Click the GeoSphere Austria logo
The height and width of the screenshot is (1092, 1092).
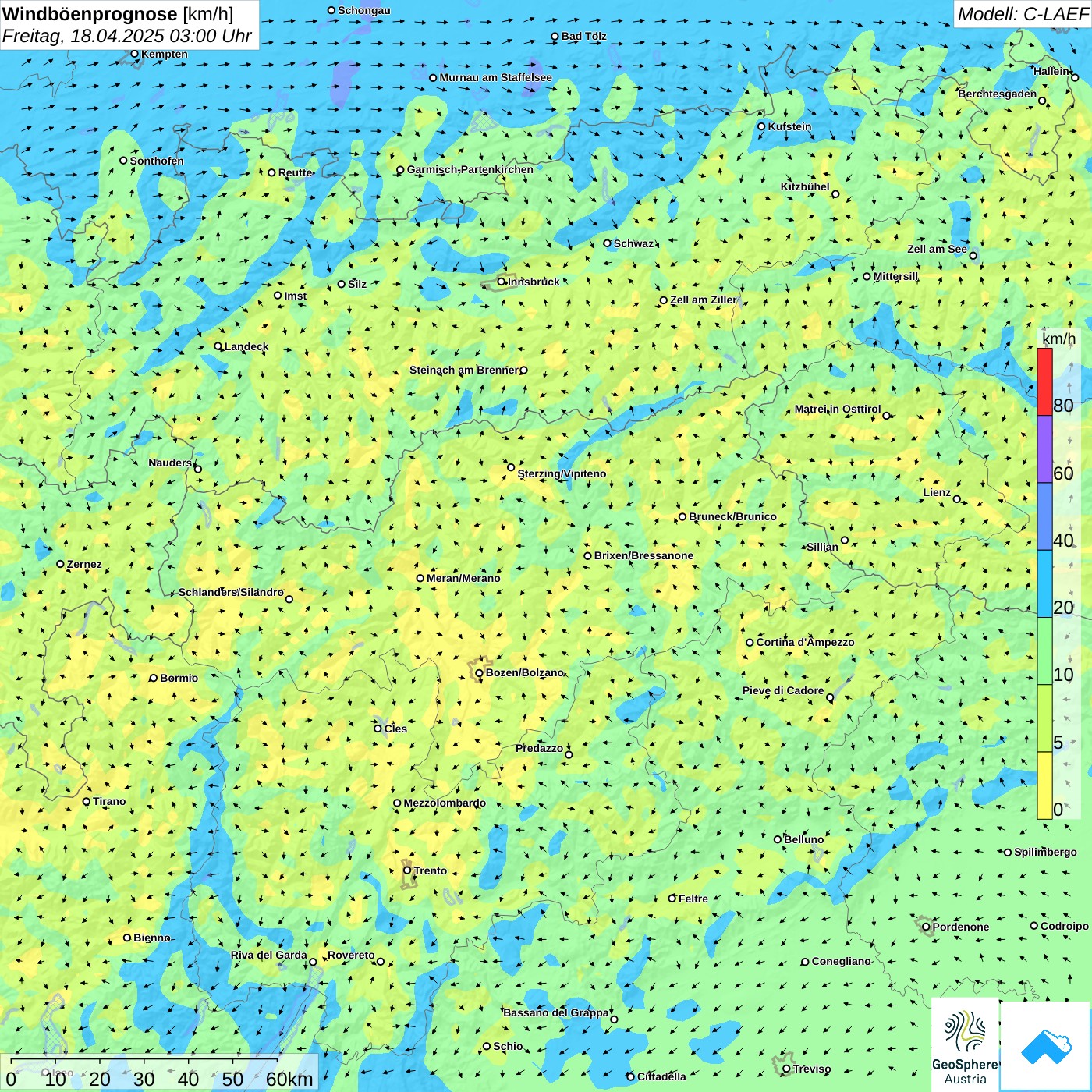[966, 1044]
